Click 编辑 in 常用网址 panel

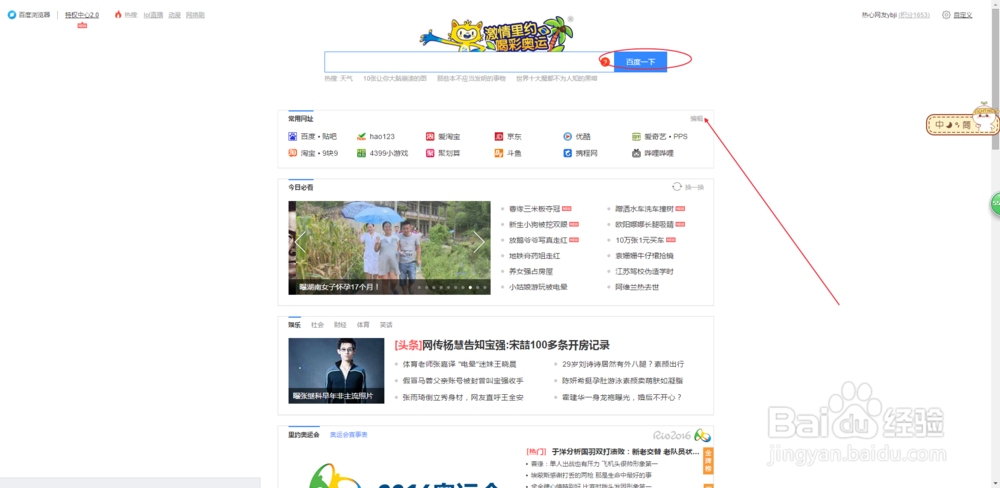point(696,119)
